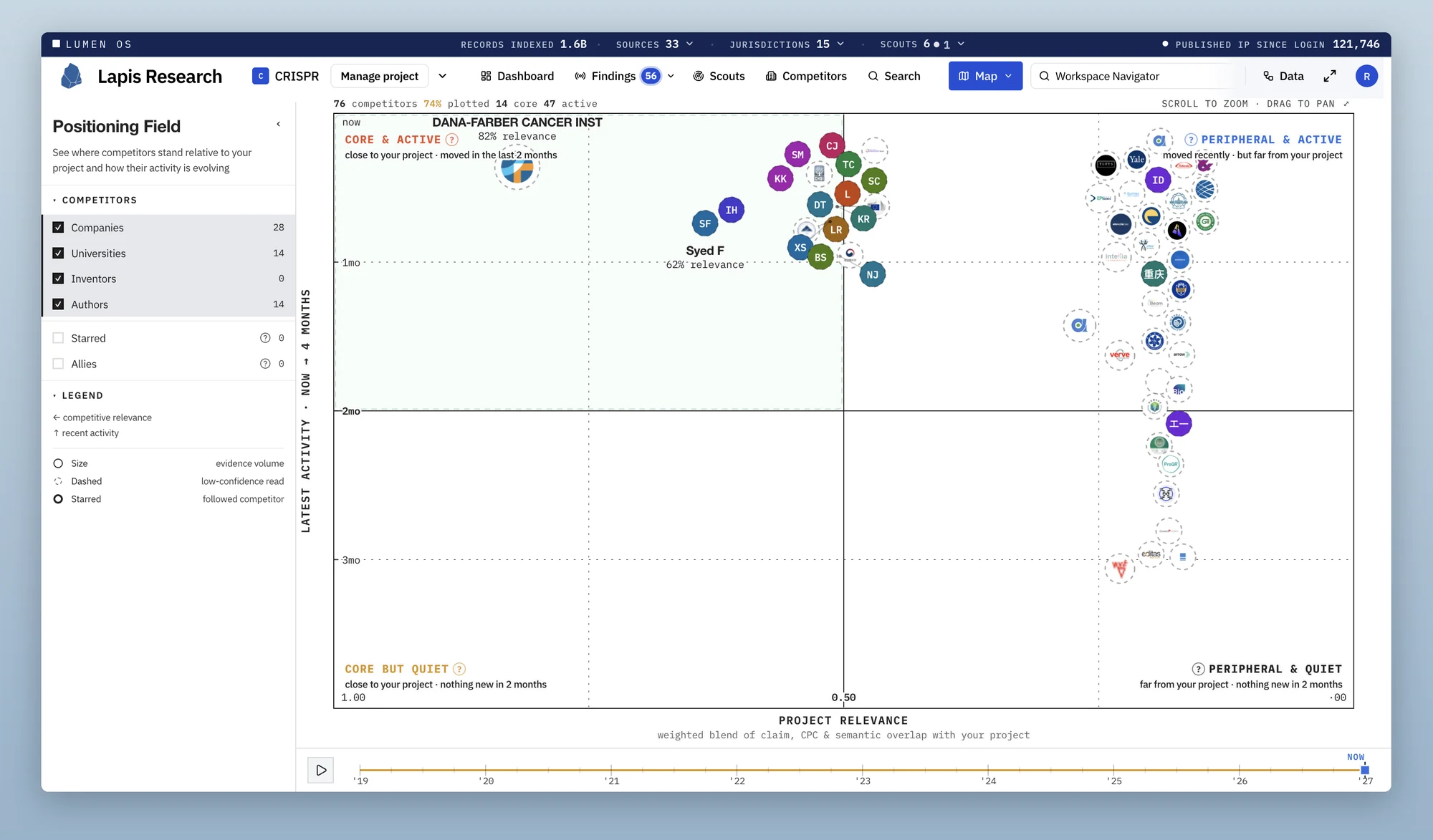Click the Core But Quiet help icon
The height and width of the screenshot is (840, 1433).
pyautogui.click(x=459, y=669)
